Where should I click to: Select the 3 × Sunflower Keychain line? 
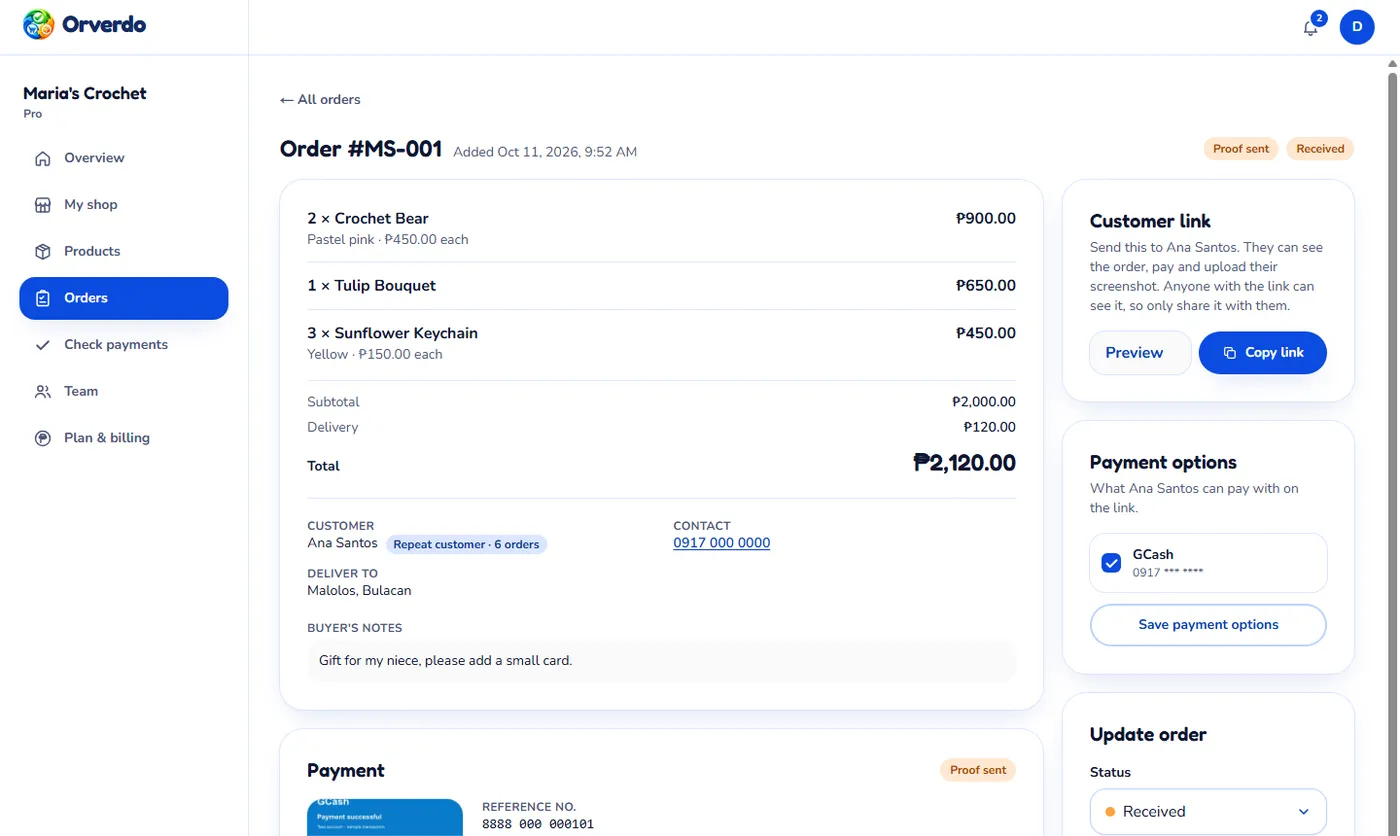click(x=662, y=343)
